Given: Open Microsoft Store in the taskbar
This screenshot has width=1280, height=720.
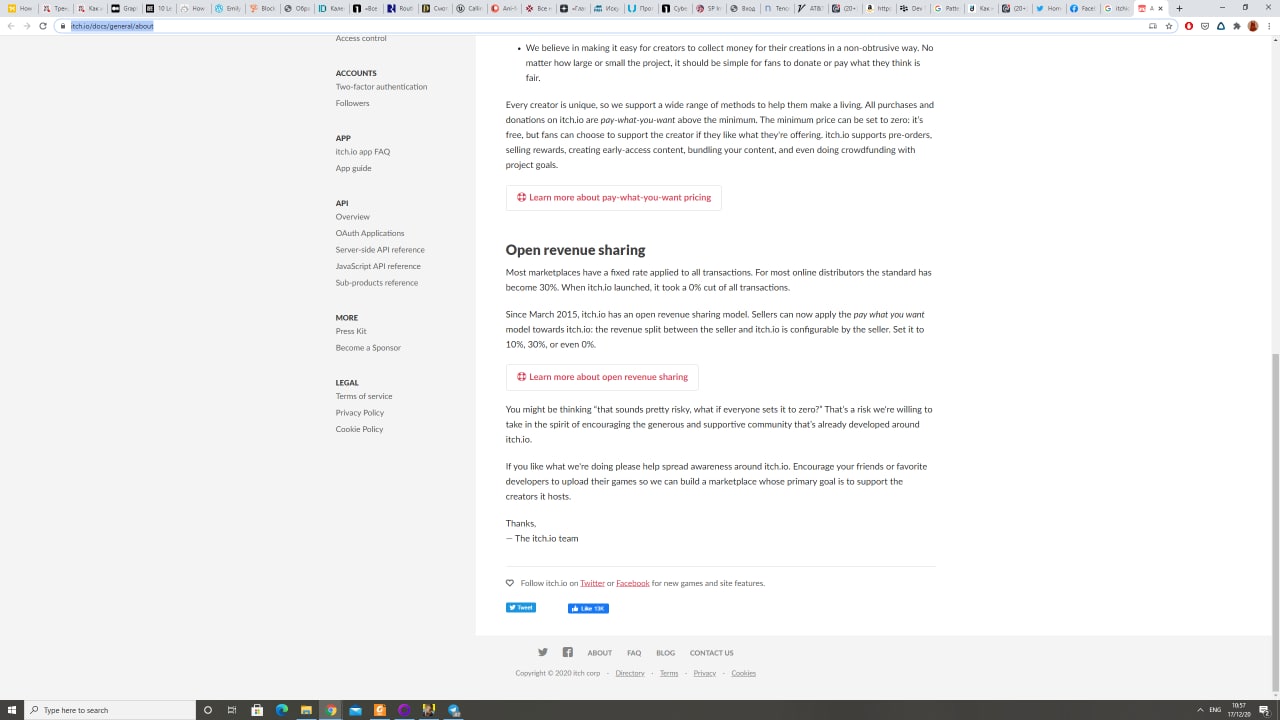Looking at the screenshot, I should (257, 710).
